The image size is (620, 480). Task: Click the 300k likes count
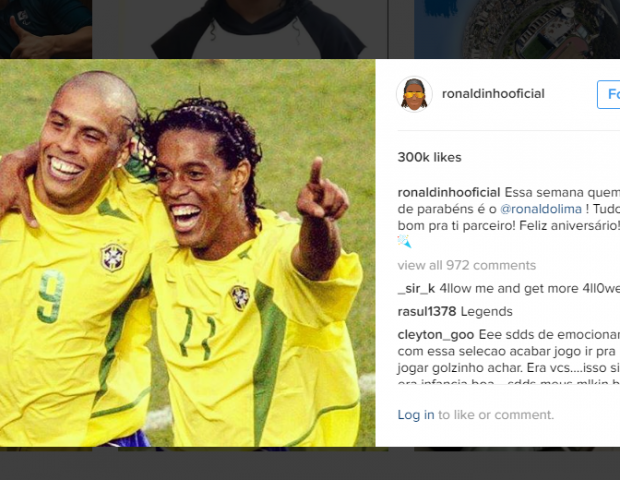tap(429, 157)
